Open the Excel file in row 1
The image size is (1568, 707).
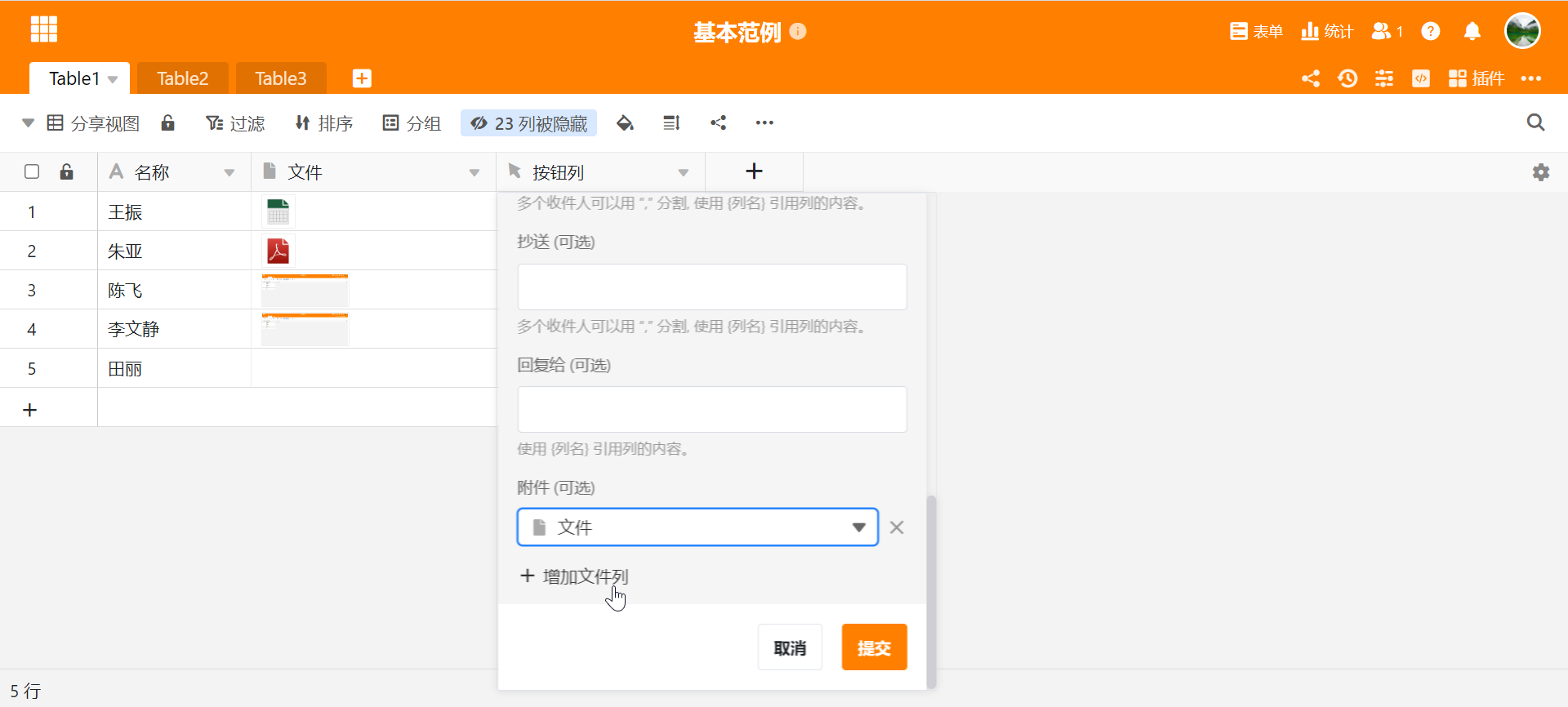278,211
